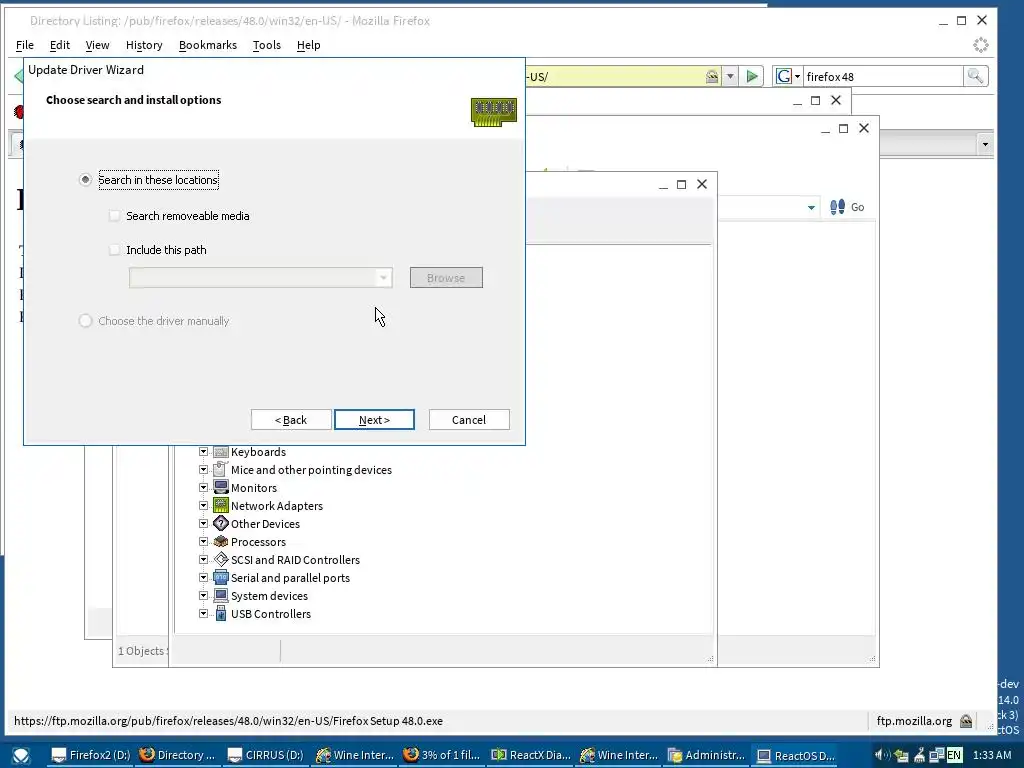
Task: Click the green hardware card icon in wizard
Action: coord(494,112)
